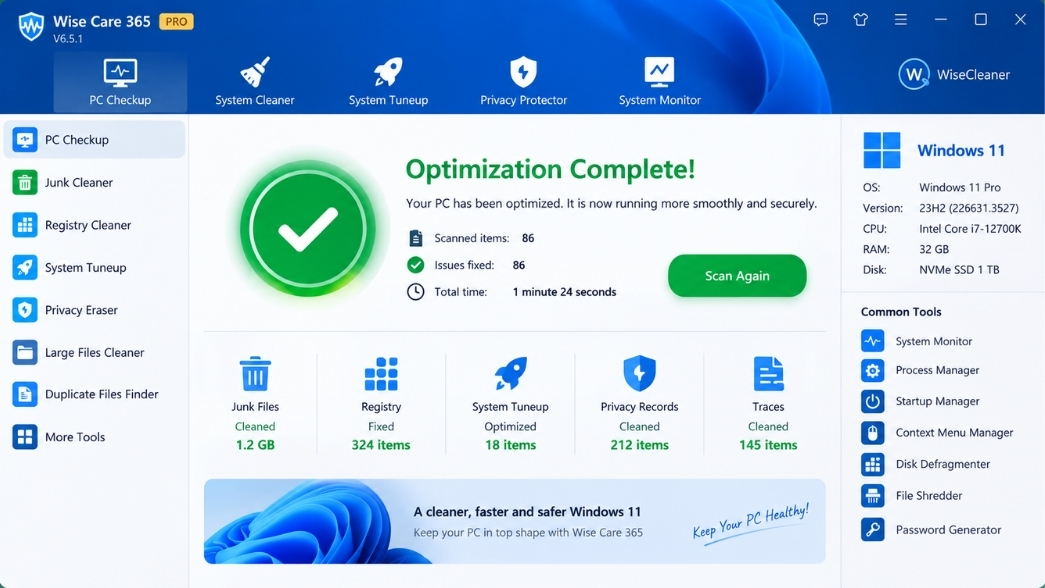The image size is (1045, 588).
Task: Click the Registry grid icon
Action: pos(381,373)
